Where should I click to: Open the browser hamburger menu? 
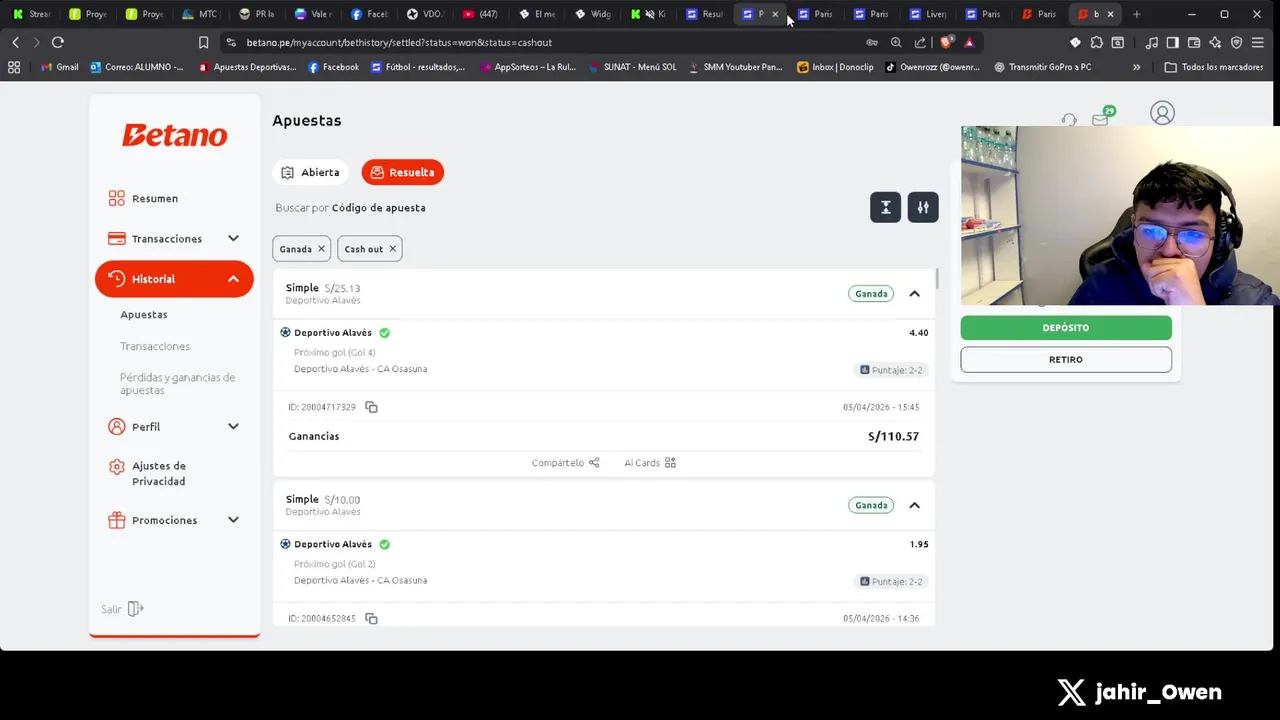(x=1257, y=42)
